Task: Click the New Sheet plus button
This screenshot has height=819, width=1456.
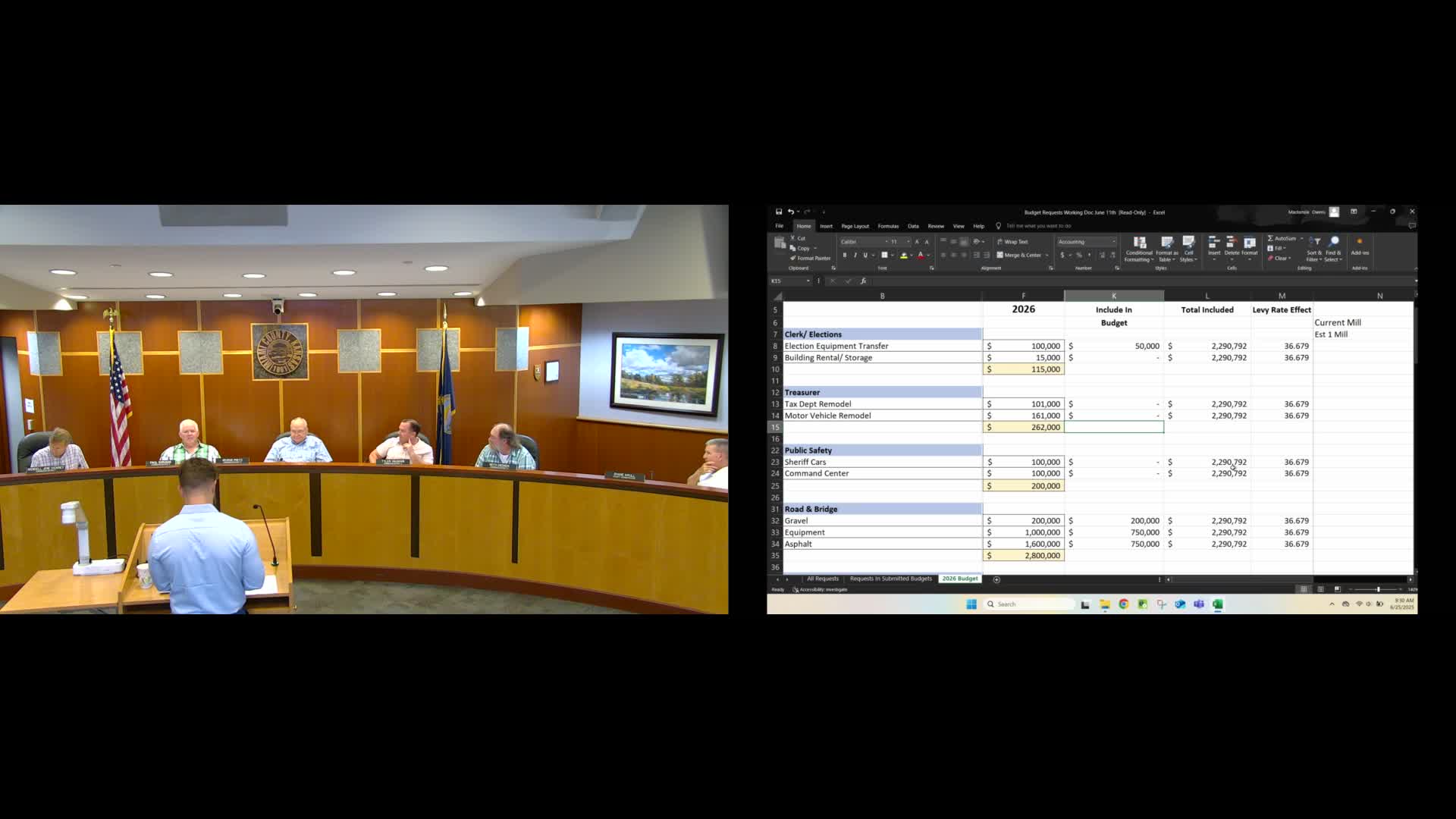Action: click(x=996, y=579)
